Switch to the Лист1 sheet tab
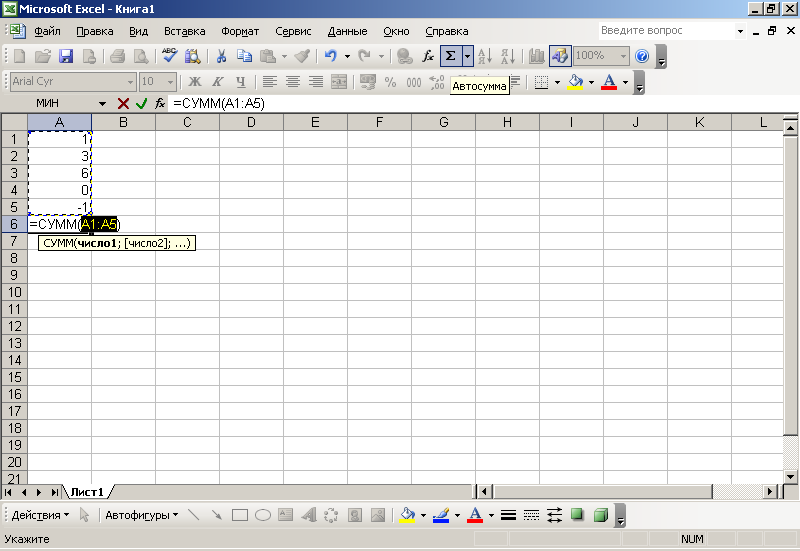 pos(87,492)
